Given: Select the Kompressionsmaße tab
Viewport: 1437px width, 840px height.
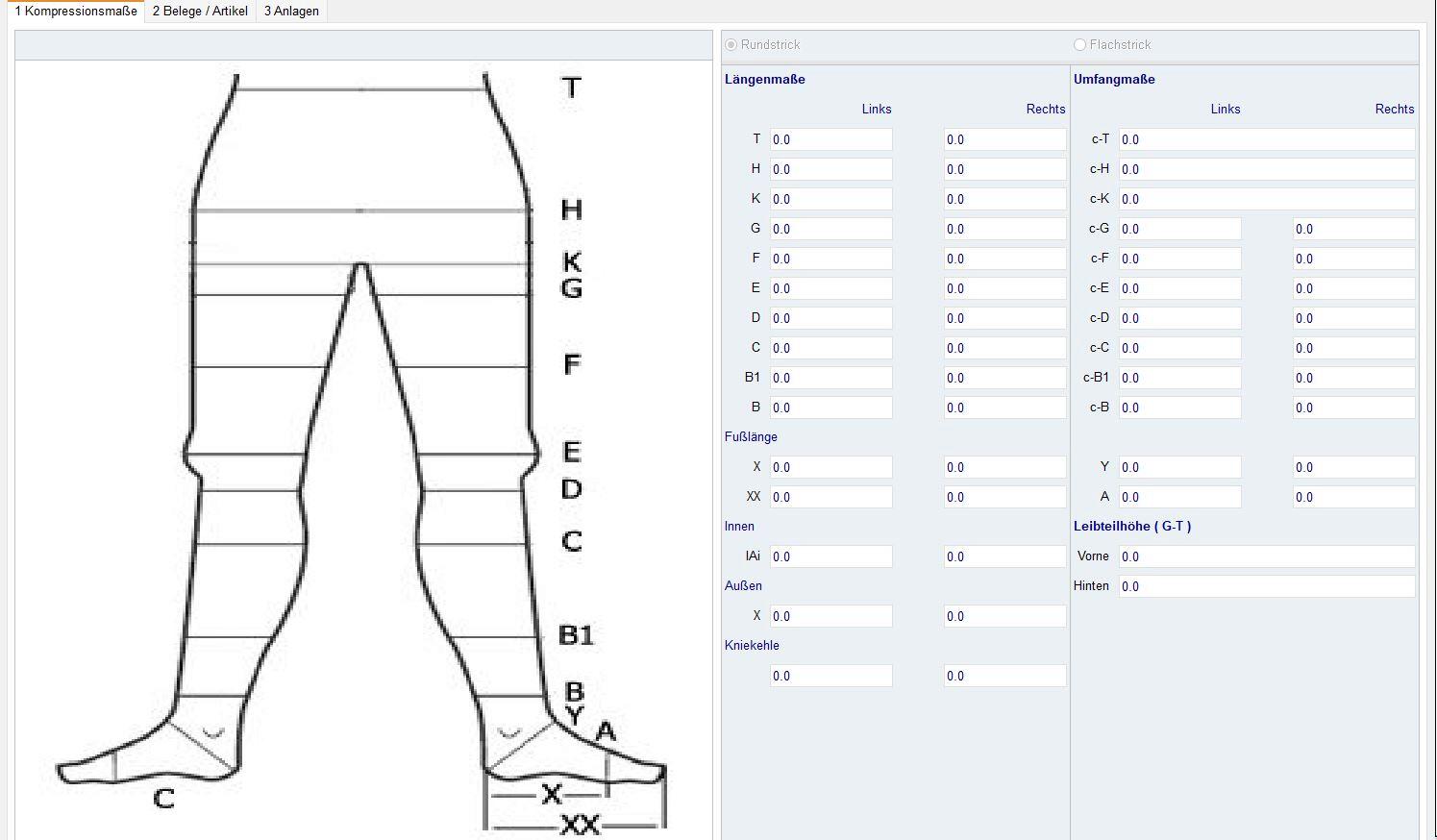Looking at the screenshot, I should (76, 12).
